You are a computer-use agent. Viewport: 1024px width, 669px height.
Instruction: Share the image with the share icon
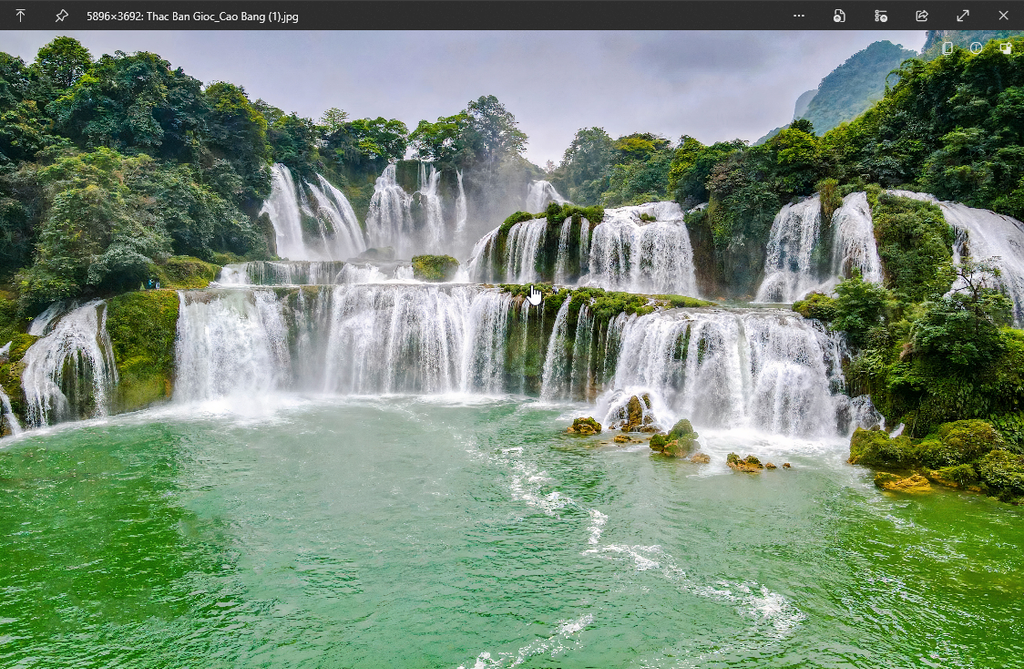coord(921,16)
